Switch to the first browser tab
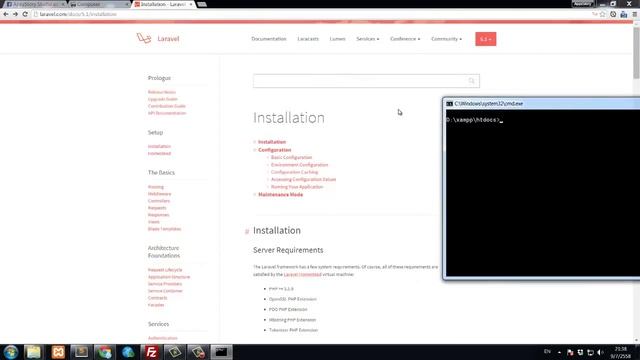 tap(34, 4)
